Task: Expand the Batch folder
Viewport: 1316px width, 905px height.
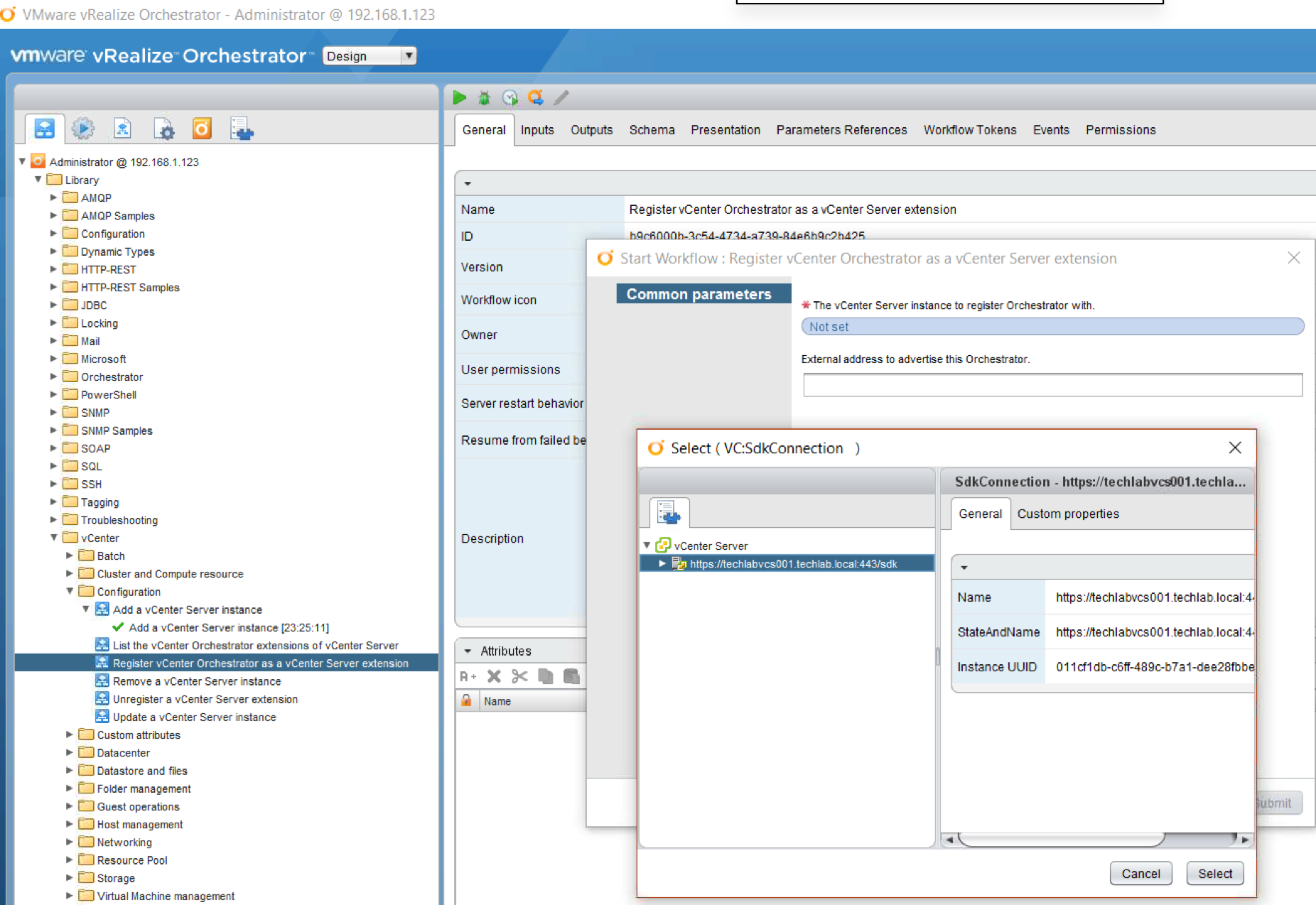Action: point(70,556)
